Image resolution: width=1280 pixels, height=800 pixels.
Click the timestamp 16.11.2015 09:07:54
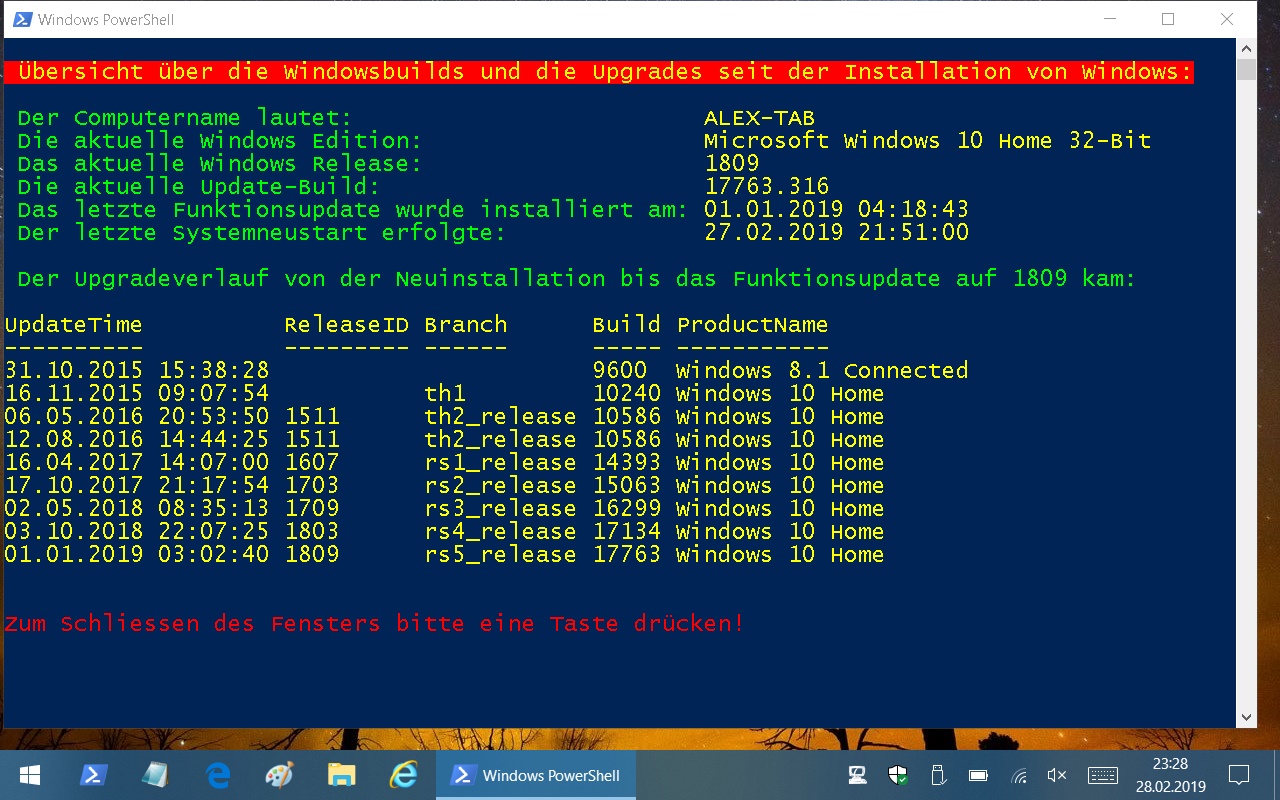click(137, 394)
